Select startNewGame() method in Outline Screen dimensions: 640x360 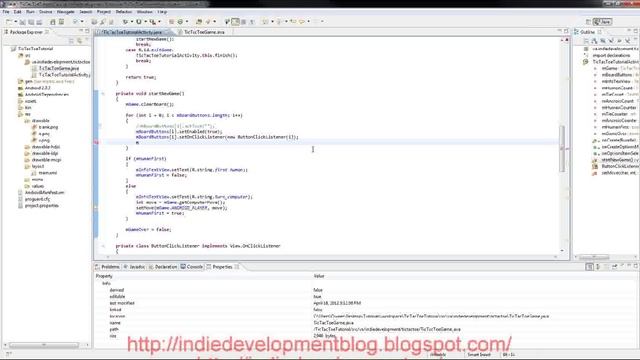tap(617, 160)
